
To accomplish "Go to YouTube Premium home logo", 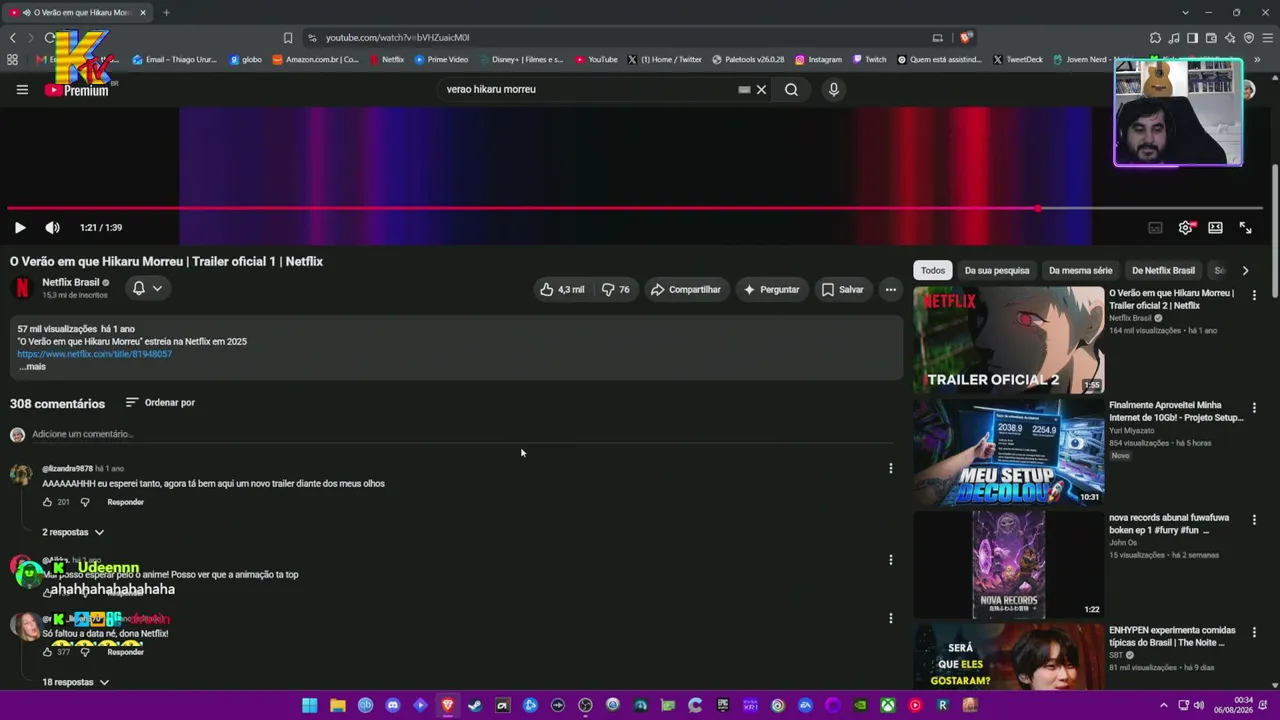I will tap(77, 90).
